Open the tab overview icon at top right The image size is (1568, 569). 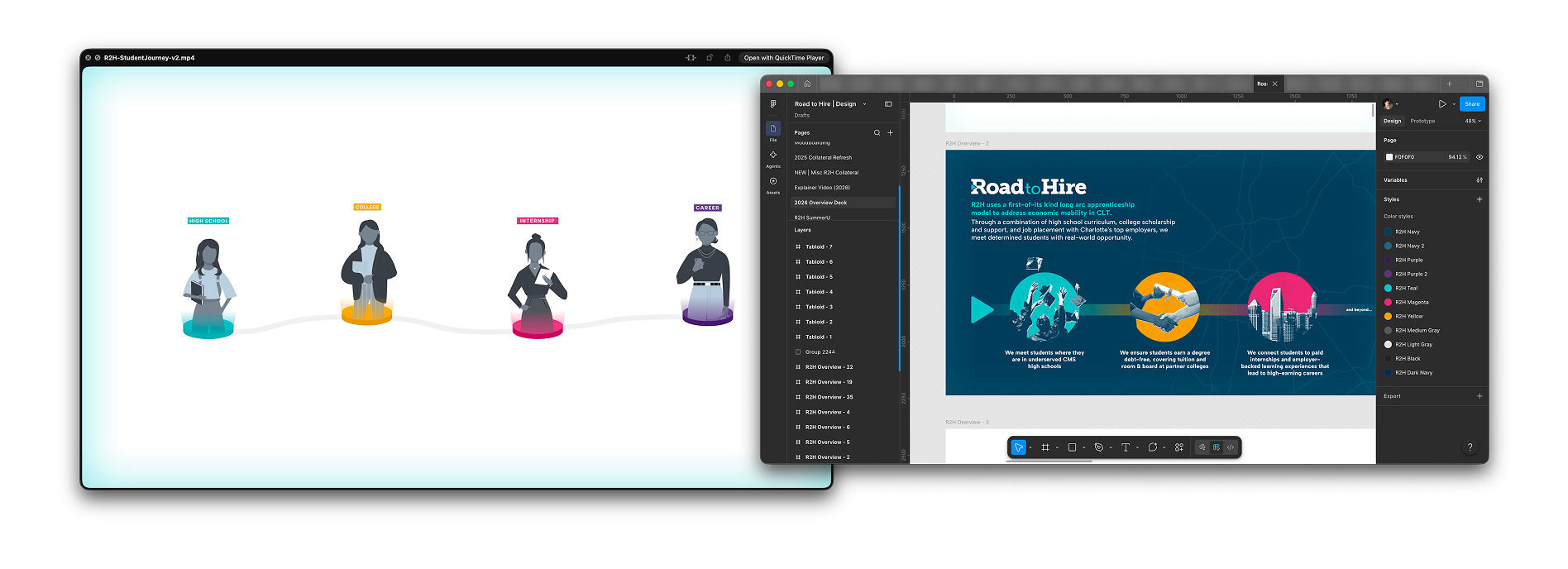1479,84
